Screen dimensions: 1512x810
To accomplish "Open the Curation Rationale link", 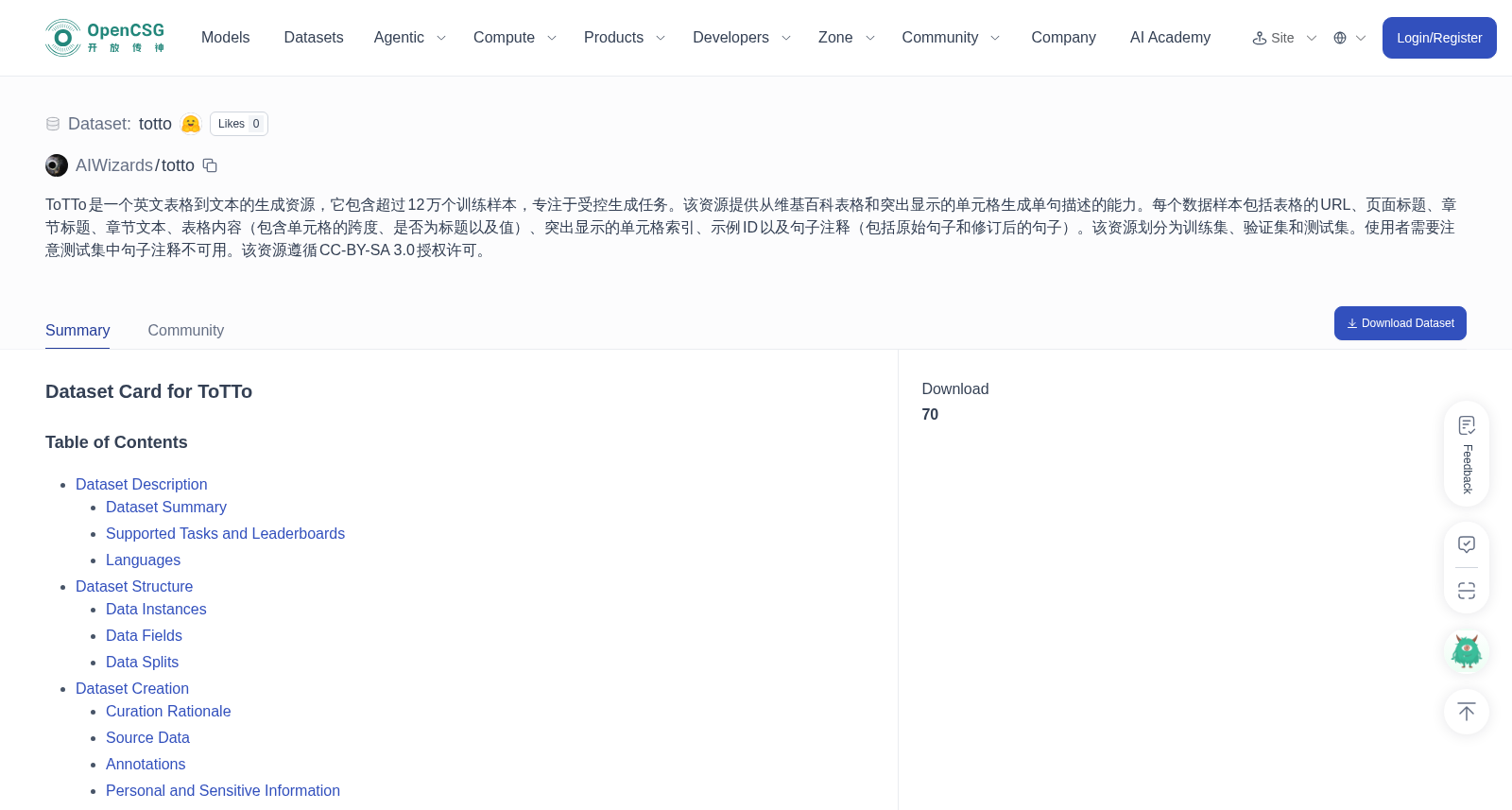I will click(x=168, y=711).
